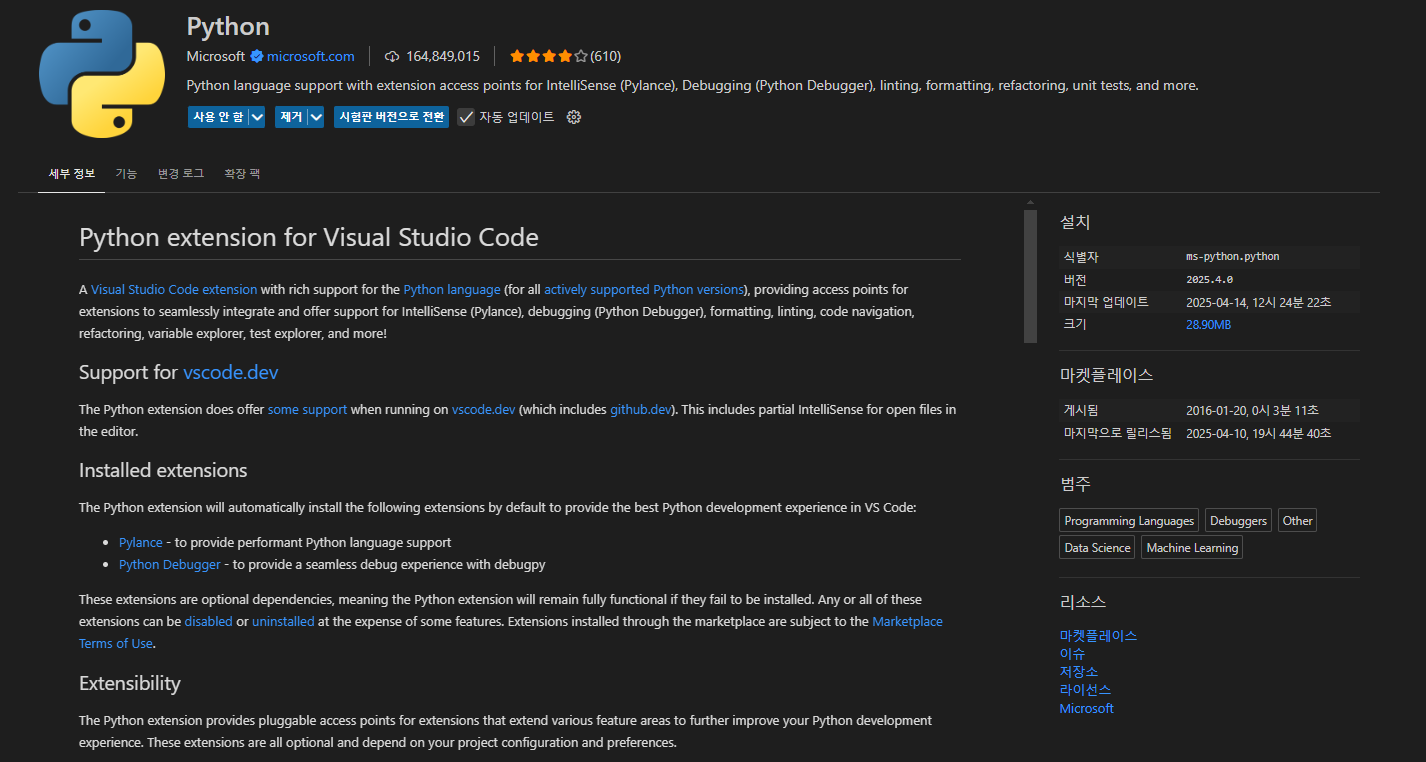1426x762 pixels.
Task: Click the disabled link
Action: click(x=209, y=621)
